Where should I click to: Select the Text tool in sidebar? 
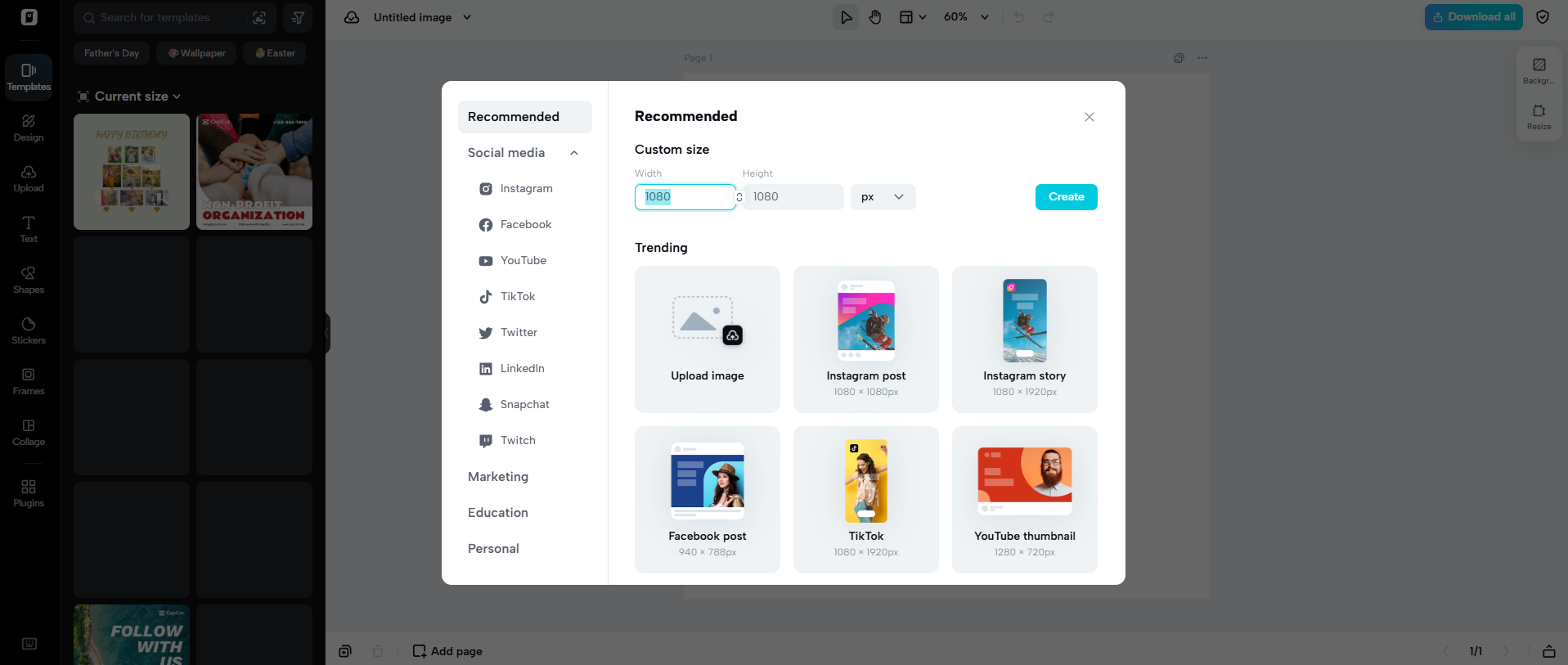(x=29, y=230)
